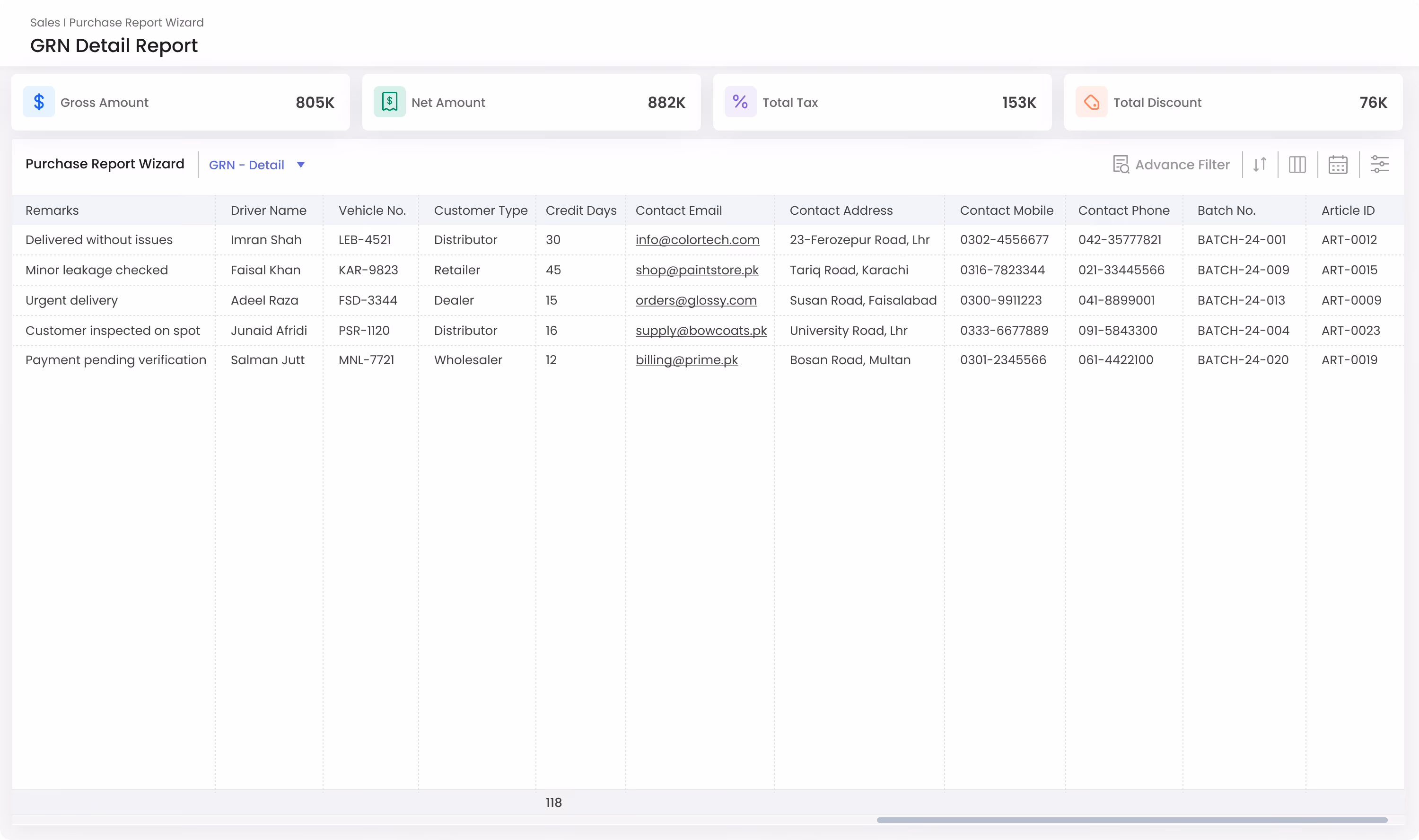Click the Gross Amount dollar icon
This screenshot has height=840, width=1419.
[38, 102]
